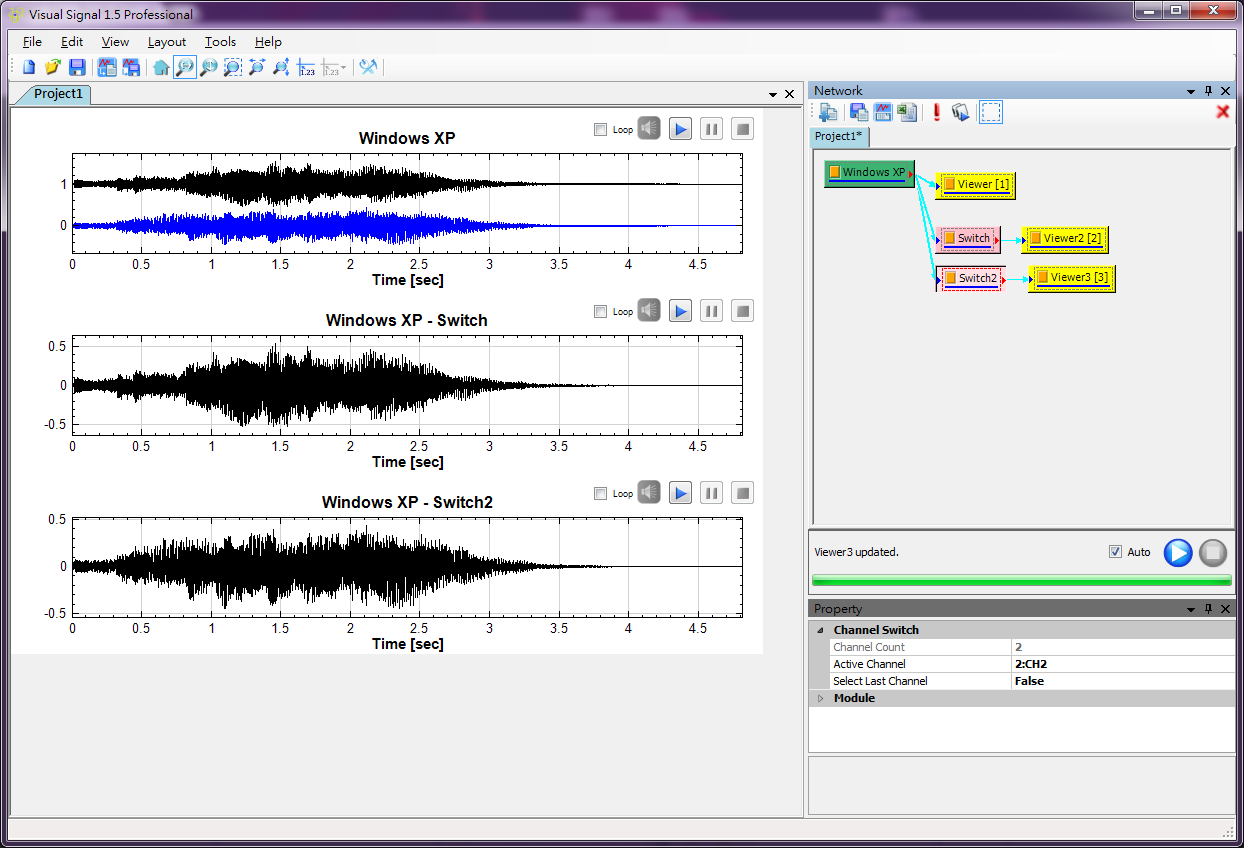Stop the Windows XP - Switch audio
The image size is (1244, 848).
pyautogui.click(x=742, y=311)
